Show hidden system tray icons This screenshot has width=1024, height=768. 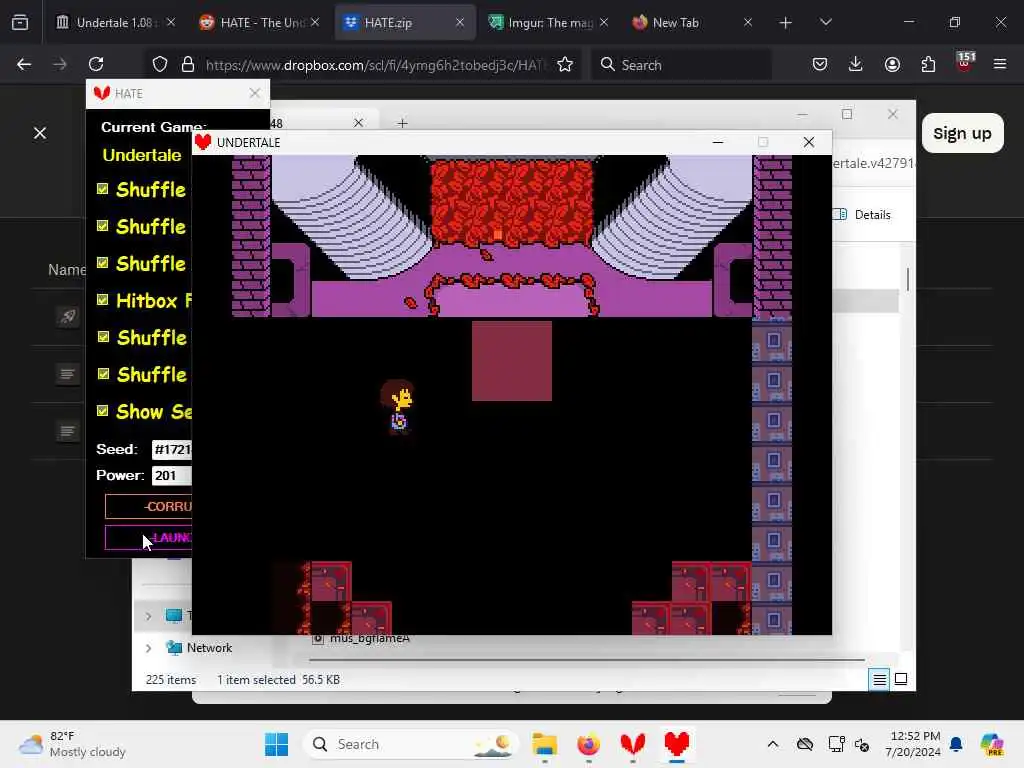pyautogui.click(x=773, y=744)
